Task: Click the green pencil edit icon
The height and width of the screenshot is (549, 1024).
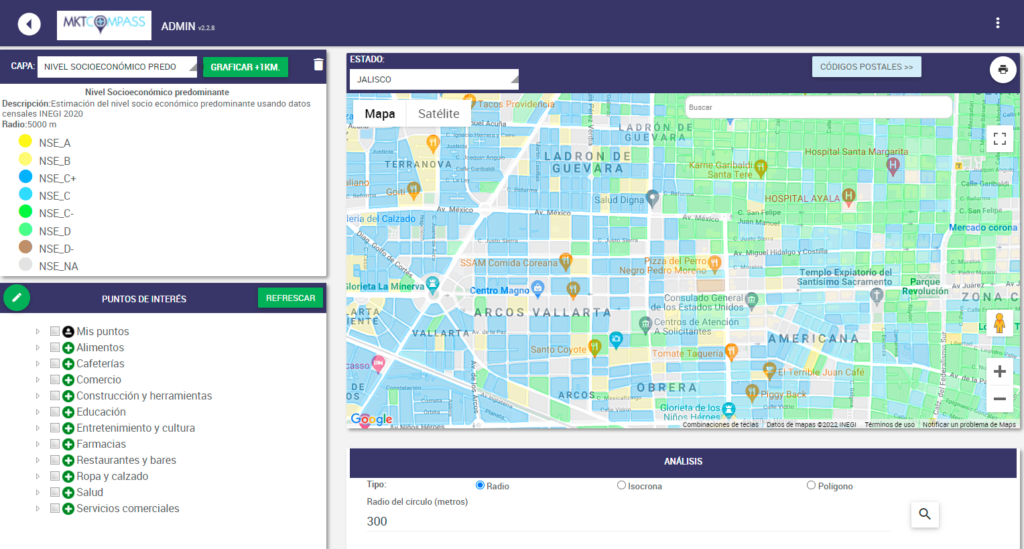Action: (16, 298)
